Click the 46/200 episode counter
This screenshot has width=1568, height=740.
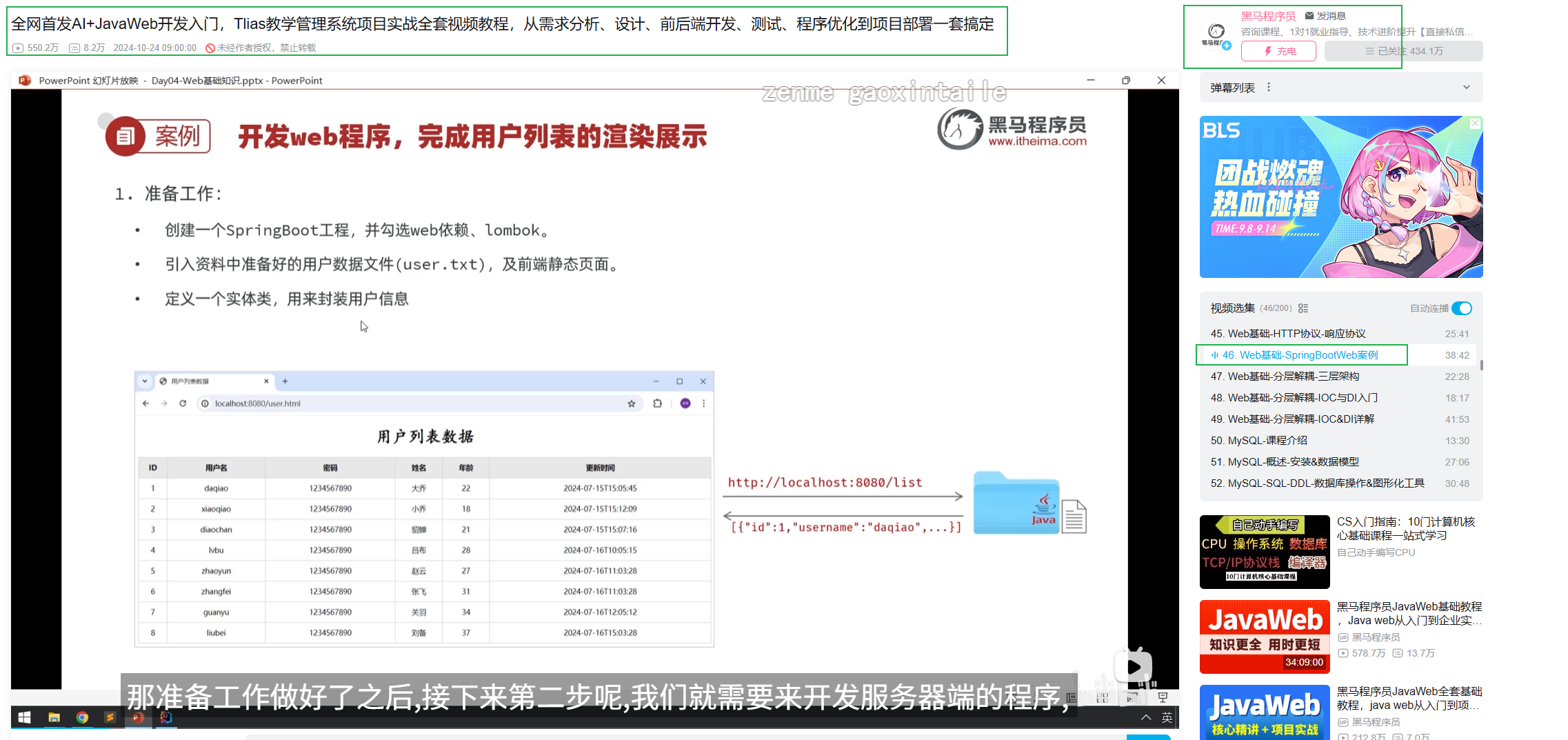click(x=1276, y=308)
